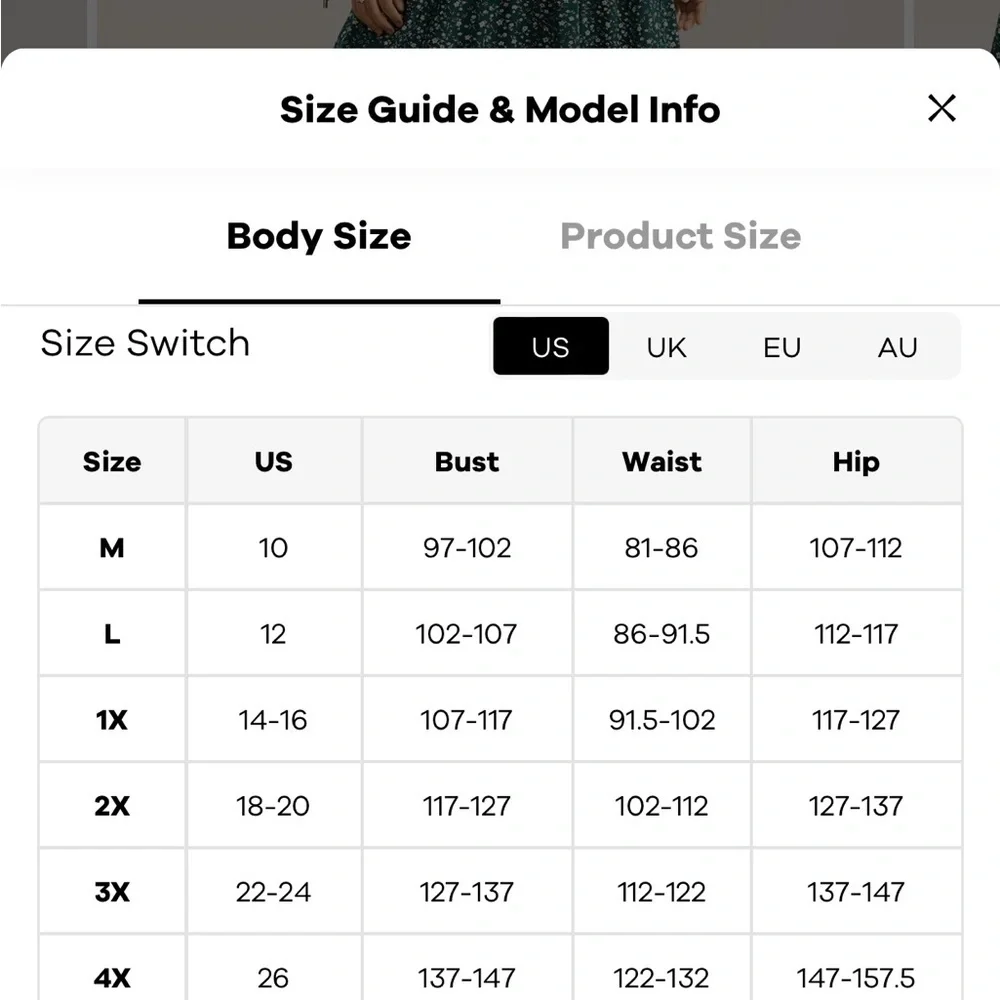Select US size switch option
The height and width of the screenshot is (1000, 1000).
551,347
